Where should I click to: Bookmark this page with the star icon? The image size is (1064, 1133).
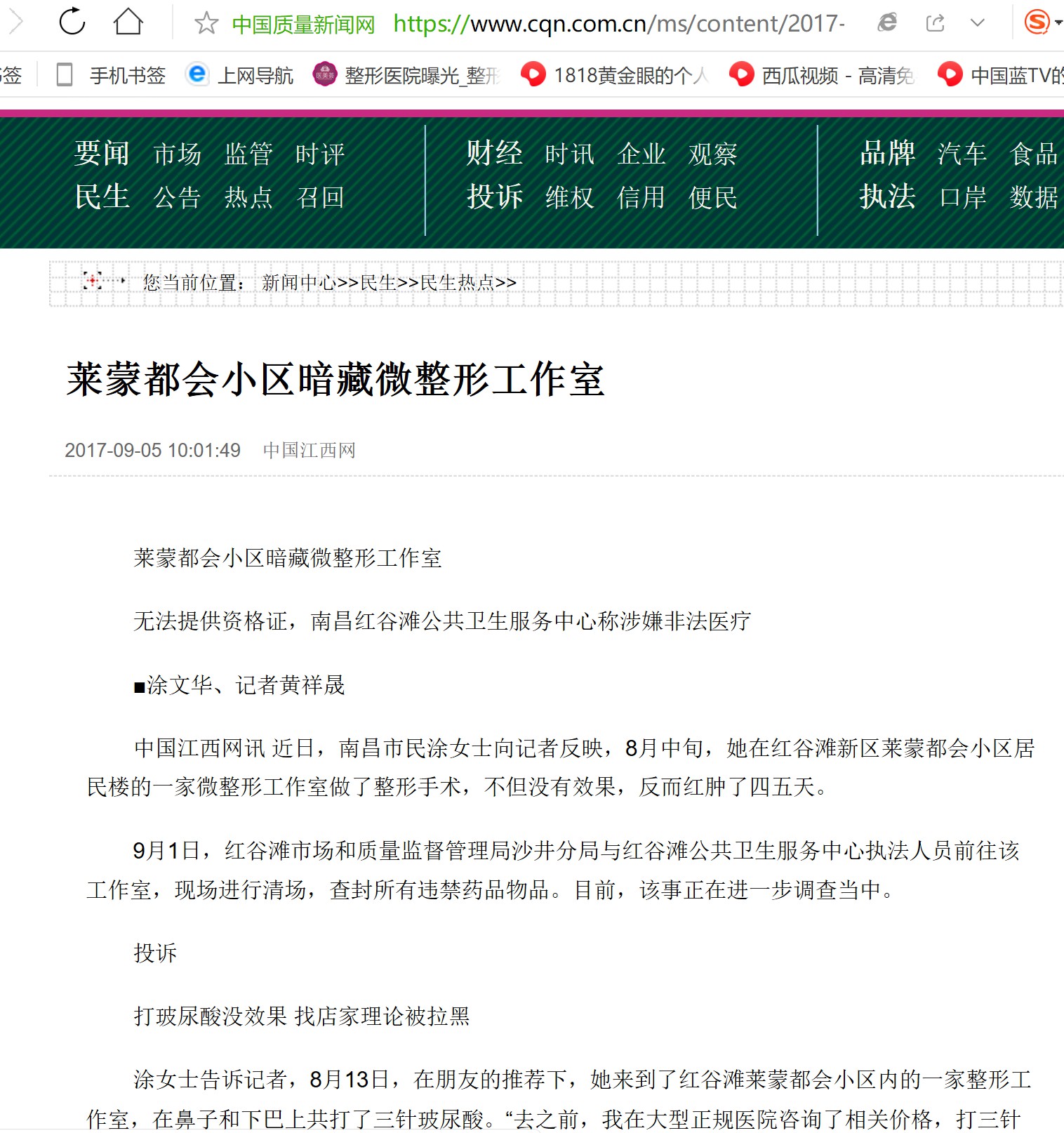coord(206,23)
